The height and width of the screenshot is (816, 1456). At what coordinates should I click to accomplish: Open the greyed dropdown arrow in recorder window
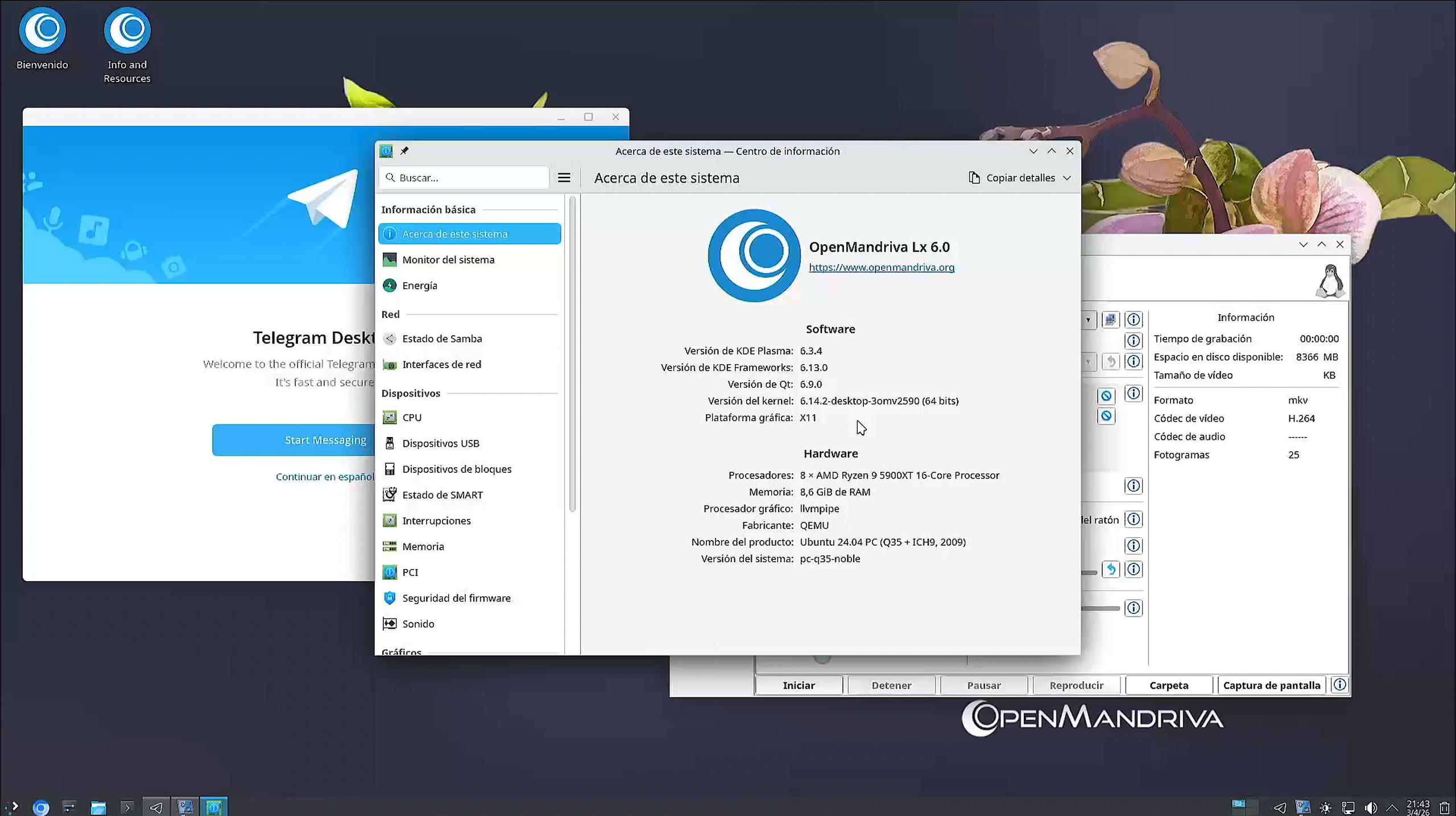point(1088,361)
